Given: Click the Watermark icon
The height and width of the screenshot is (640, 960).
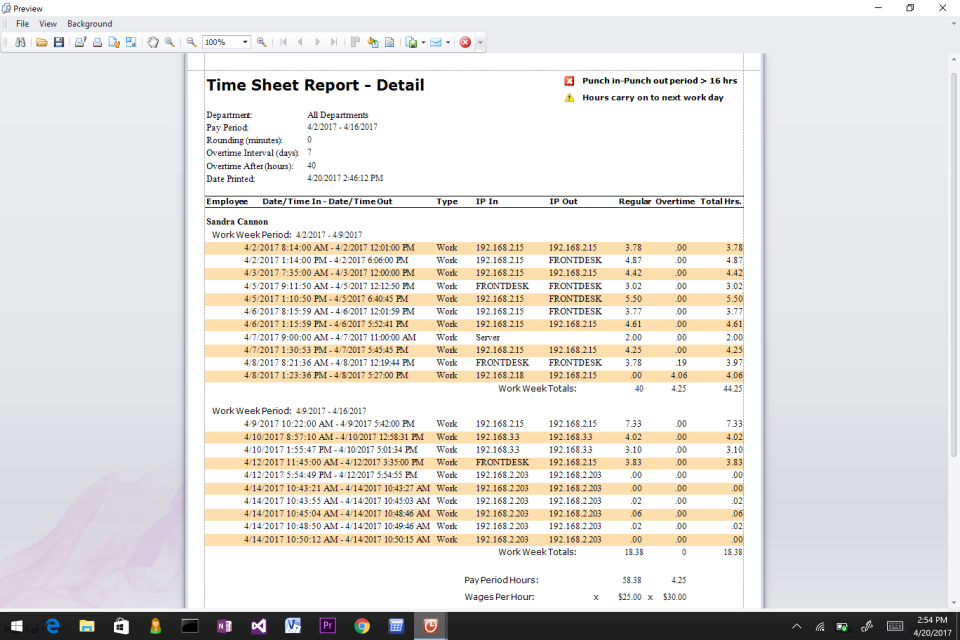Looking at the screenshot, I should point(389,42).
